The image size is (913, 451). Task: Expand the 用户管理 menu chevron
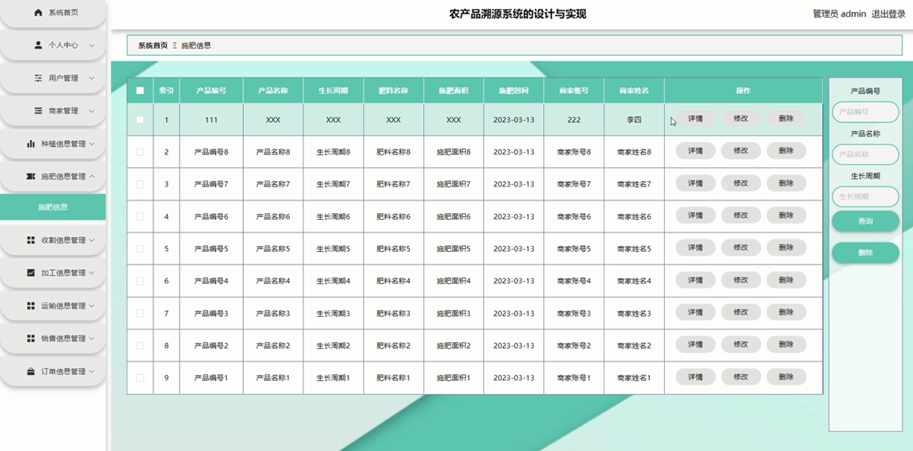coord(91,78)
